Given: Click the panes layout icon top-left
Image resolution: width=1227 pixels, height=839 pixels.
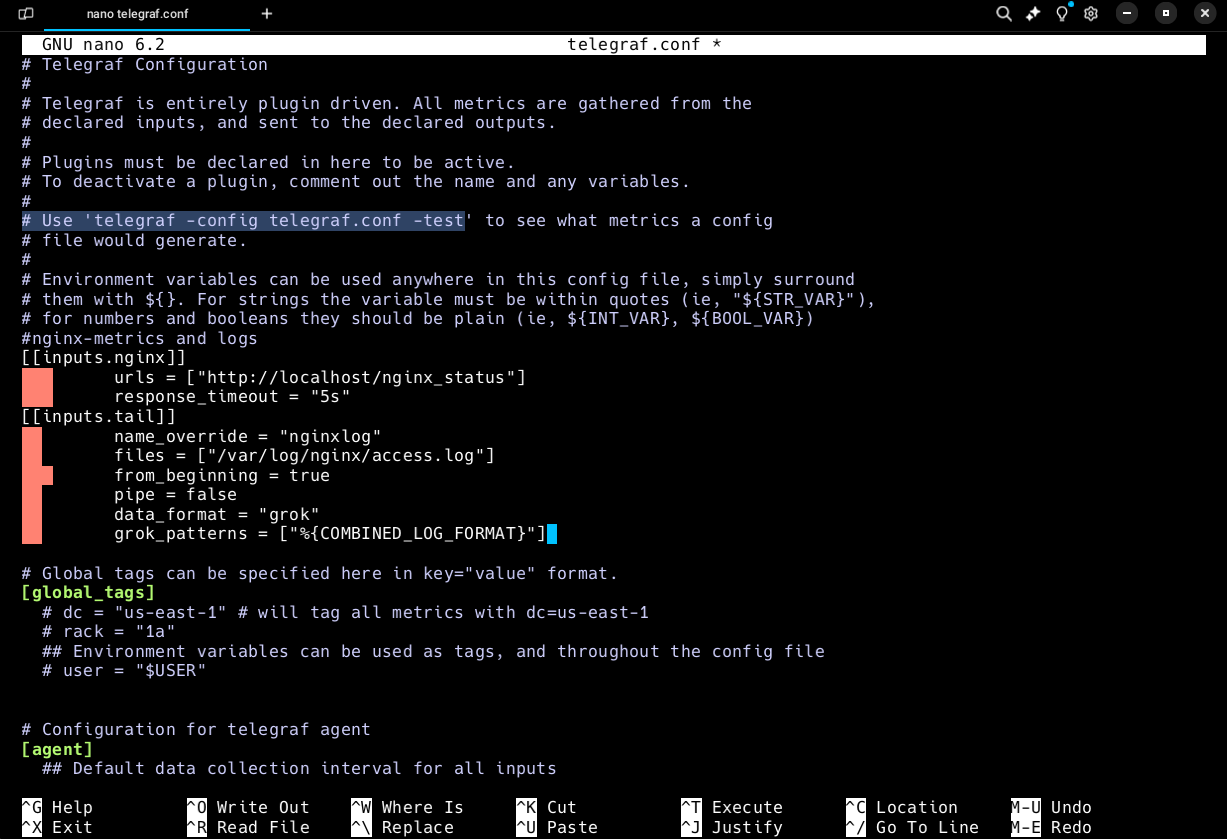Looking at the screenshot, I should tap(26, 14).
